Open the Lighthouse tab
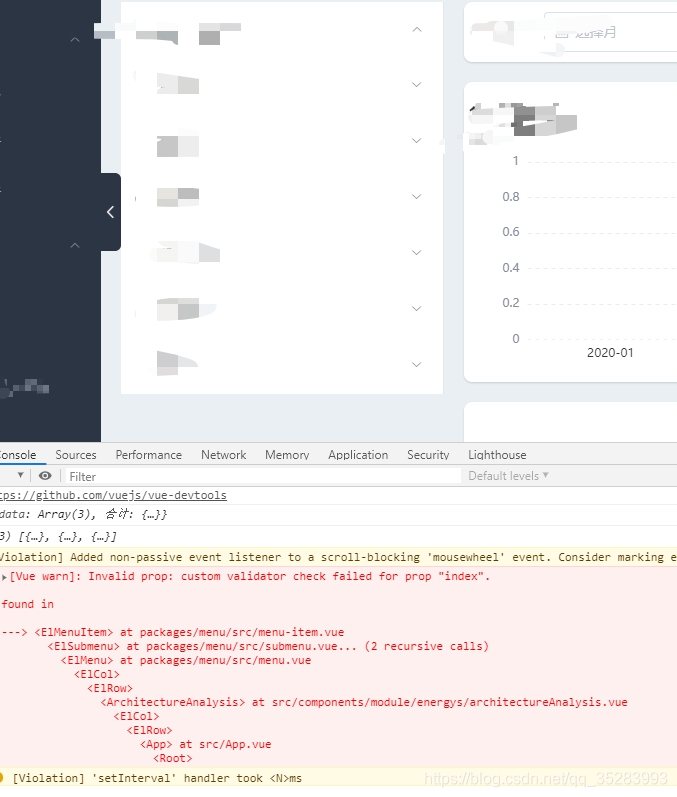The image size is (677, 797). tap(497, 455)
